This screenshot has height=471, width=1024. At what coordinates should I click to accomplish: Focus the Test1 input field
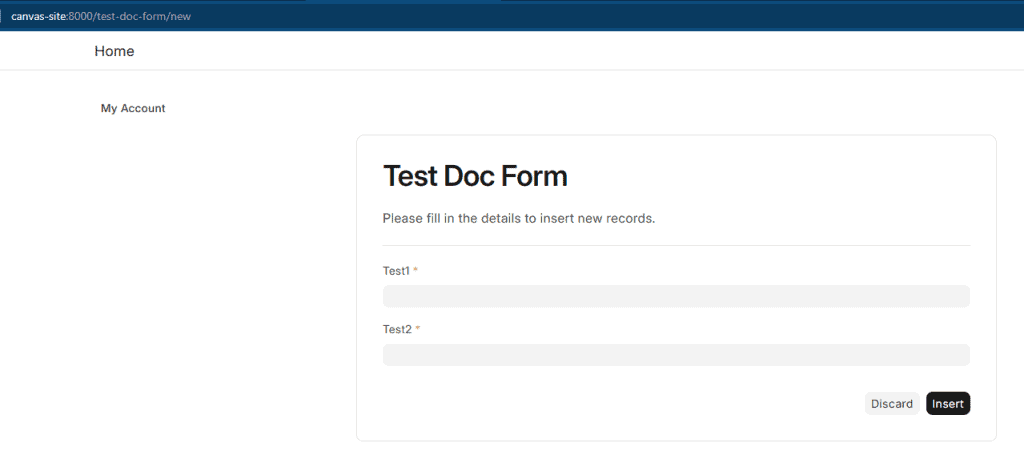676,296
